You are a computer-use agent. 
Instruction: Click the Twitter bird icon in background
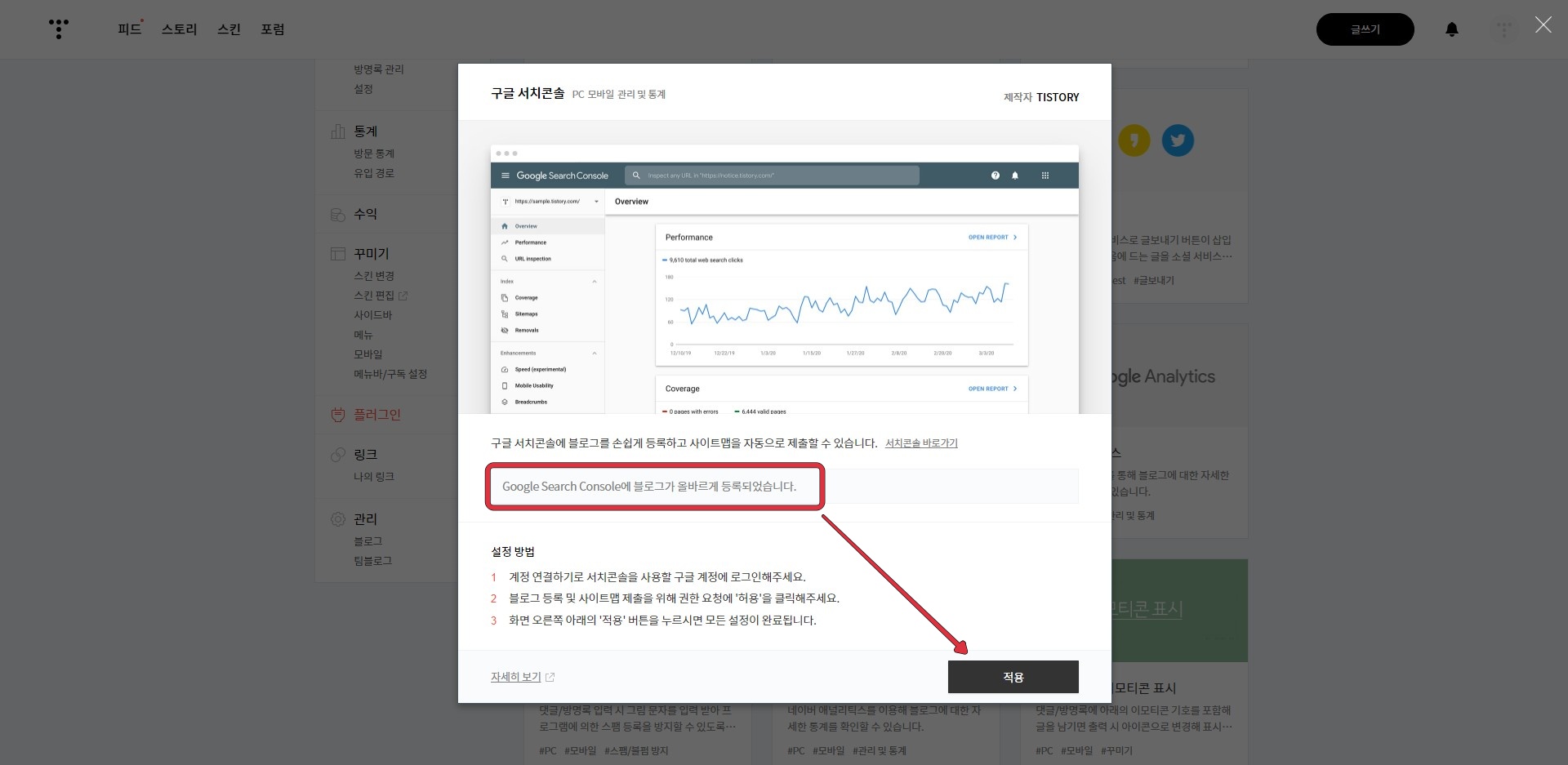(1178, 140)
